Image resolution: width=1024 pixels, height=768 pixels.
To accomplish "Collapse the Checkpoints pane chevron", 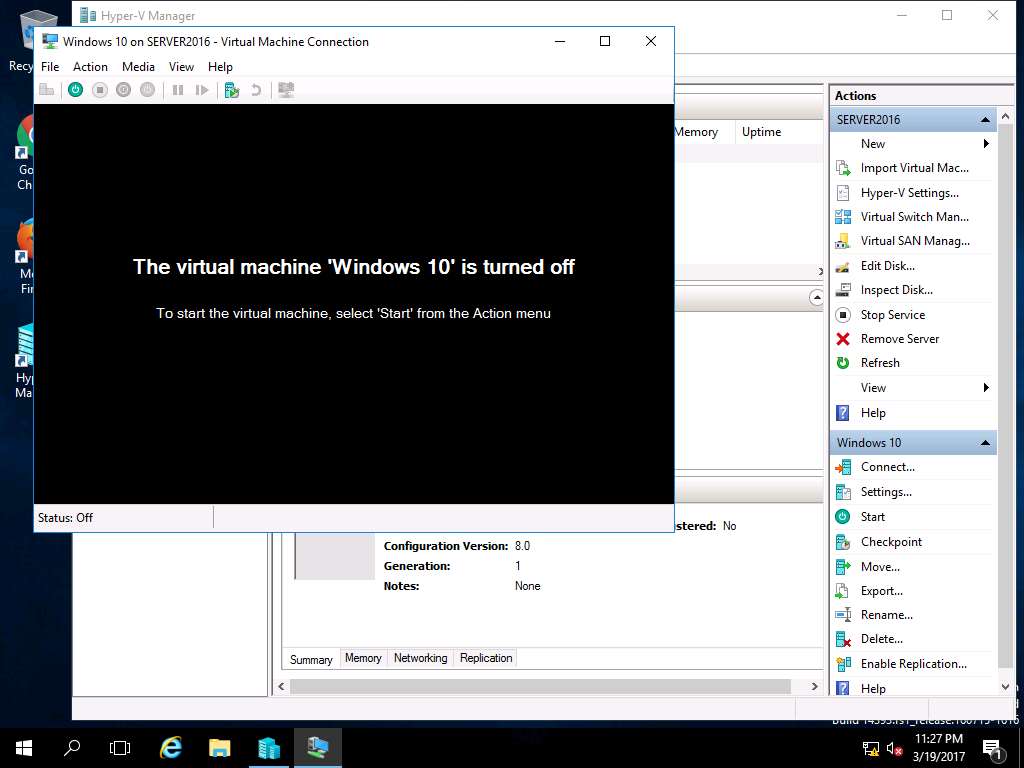I will tap(816, 298).
